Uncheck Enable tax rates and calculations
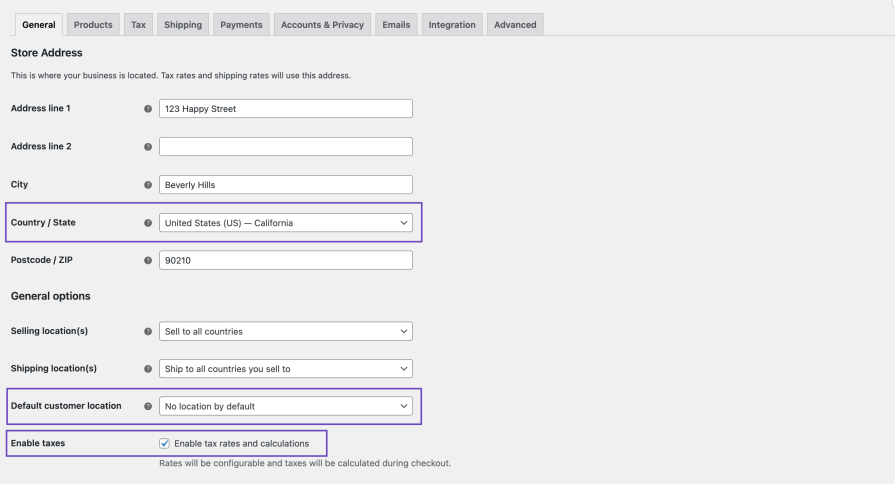The image size is (895, 484). pos(165,443)
